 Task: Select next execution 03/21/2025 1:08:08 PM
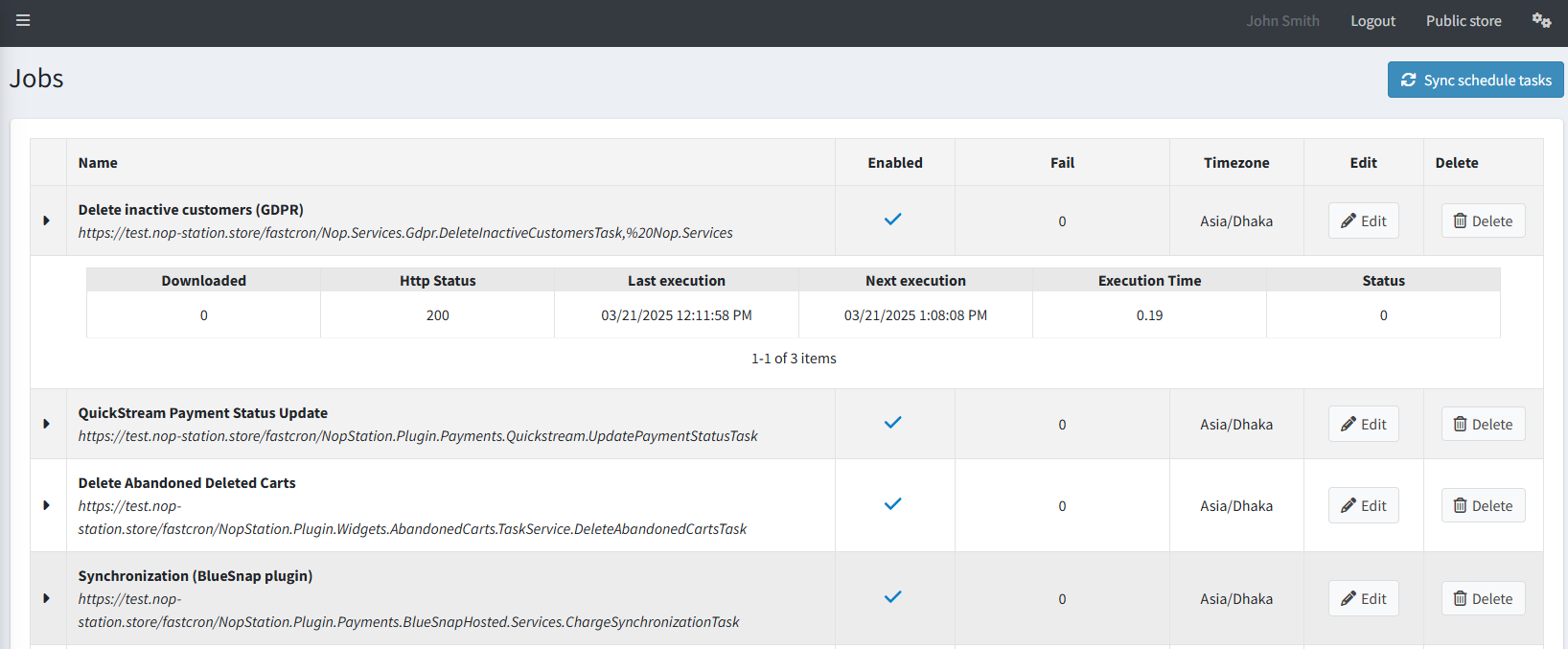point(915,315)
